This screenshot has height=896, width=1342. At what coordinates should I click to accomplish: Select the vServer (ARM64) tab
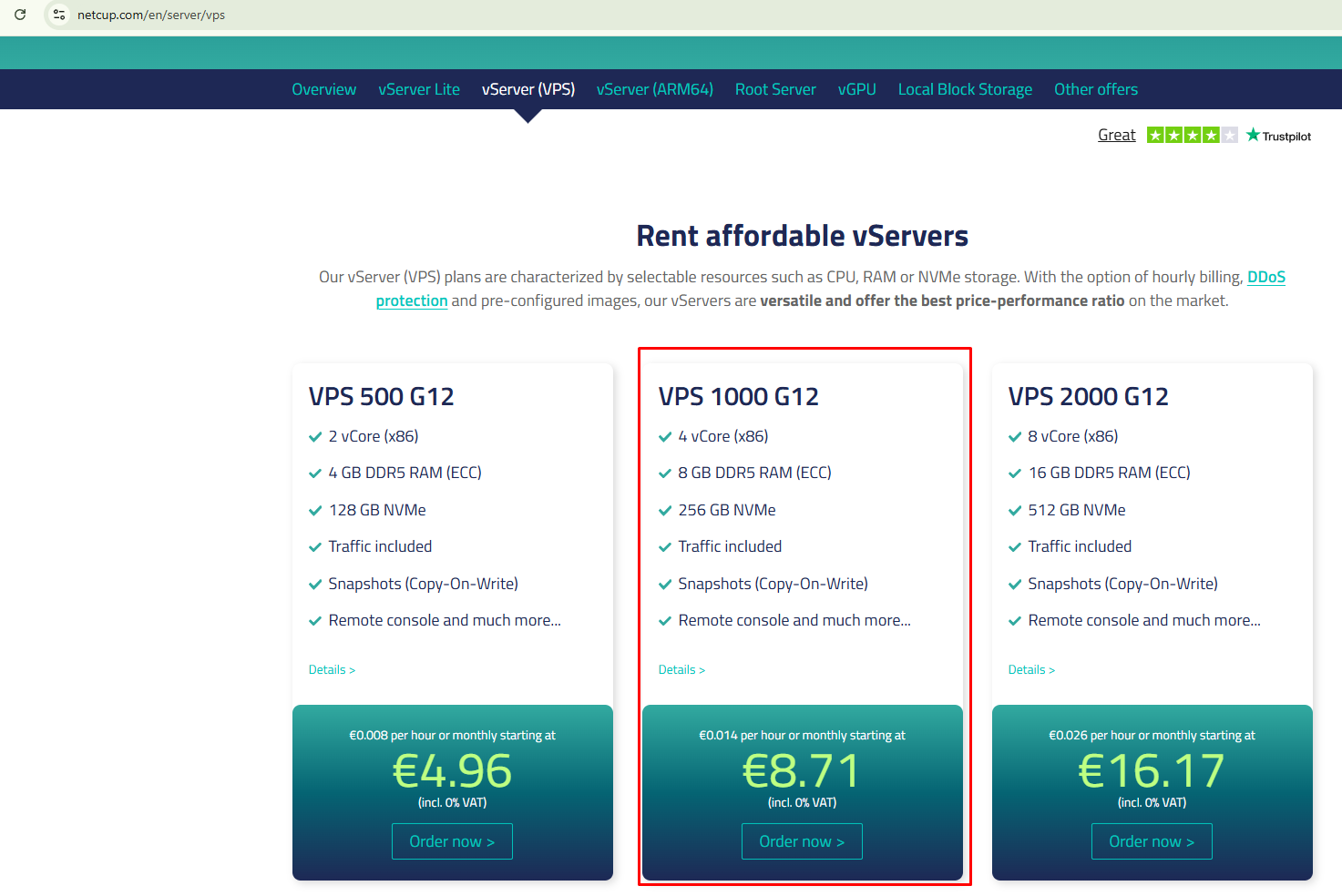coord(654,89)
